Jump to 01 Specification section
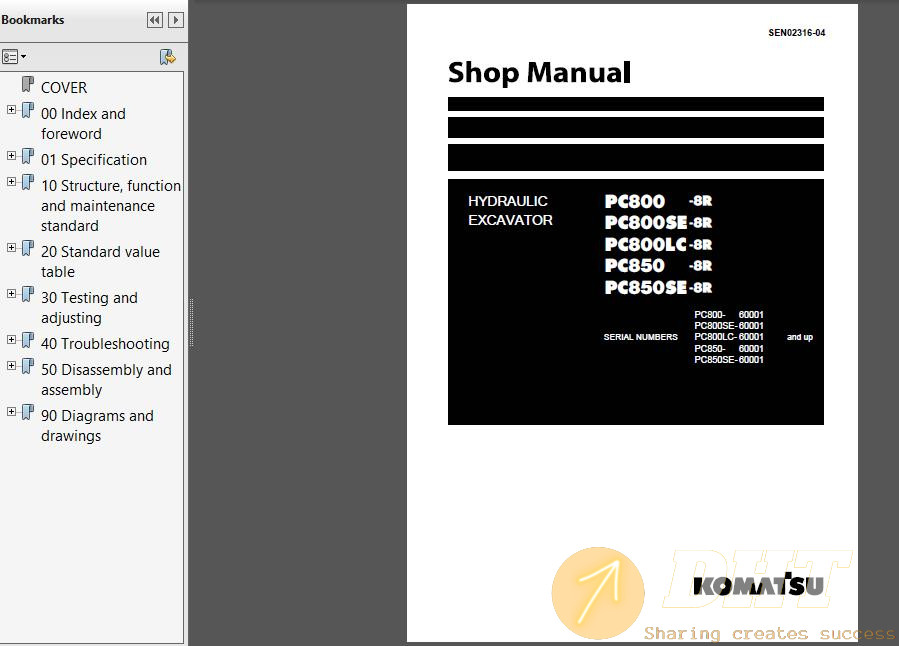 (x=94, y=160)
